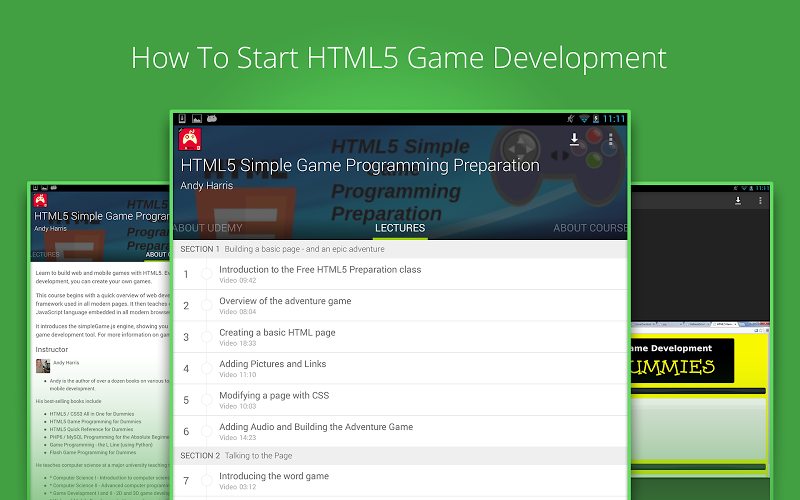Tap author name Andy Harris in center header
Viewport: 800px width, 500px height.
click(207, 186)
